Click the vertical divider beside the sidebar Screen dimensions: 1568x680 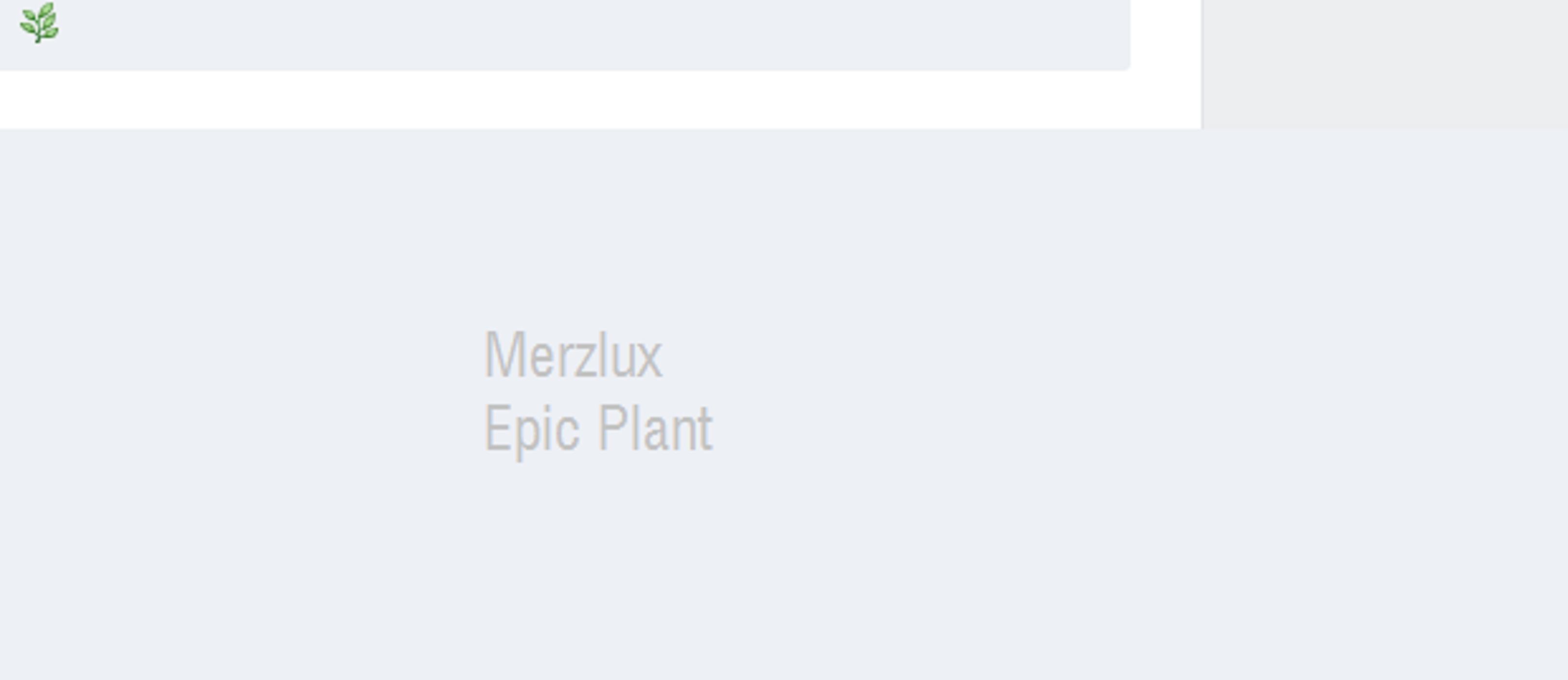pos(1202,64)
